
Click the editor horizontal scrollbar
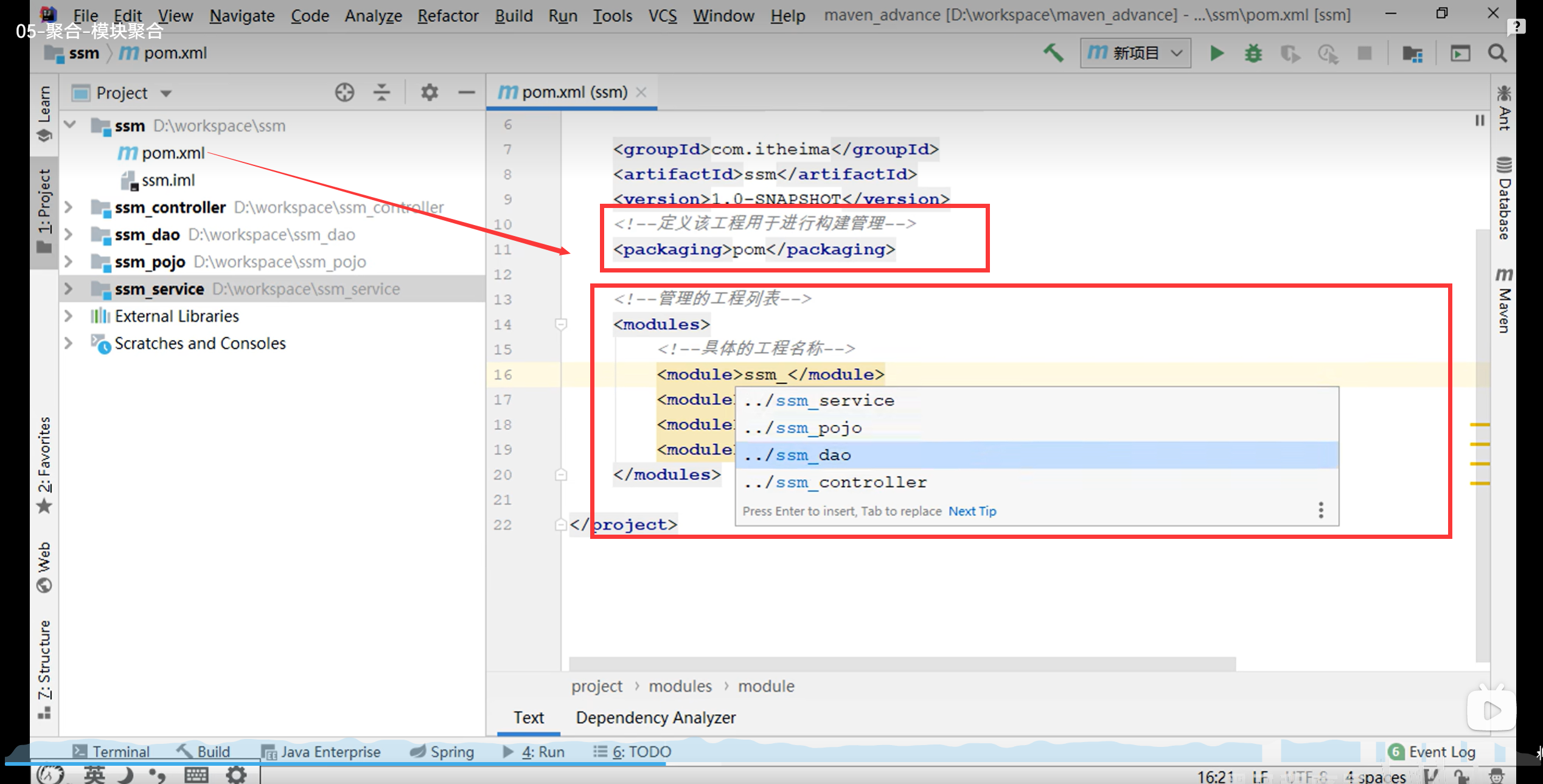[x=902, y=663]
